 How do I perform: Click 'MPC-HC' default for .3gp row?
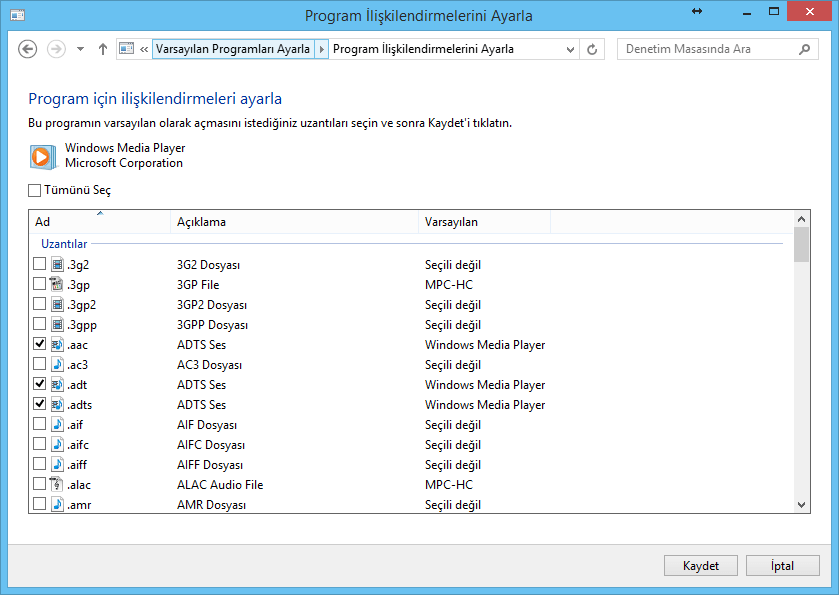(x=449, y=285)
